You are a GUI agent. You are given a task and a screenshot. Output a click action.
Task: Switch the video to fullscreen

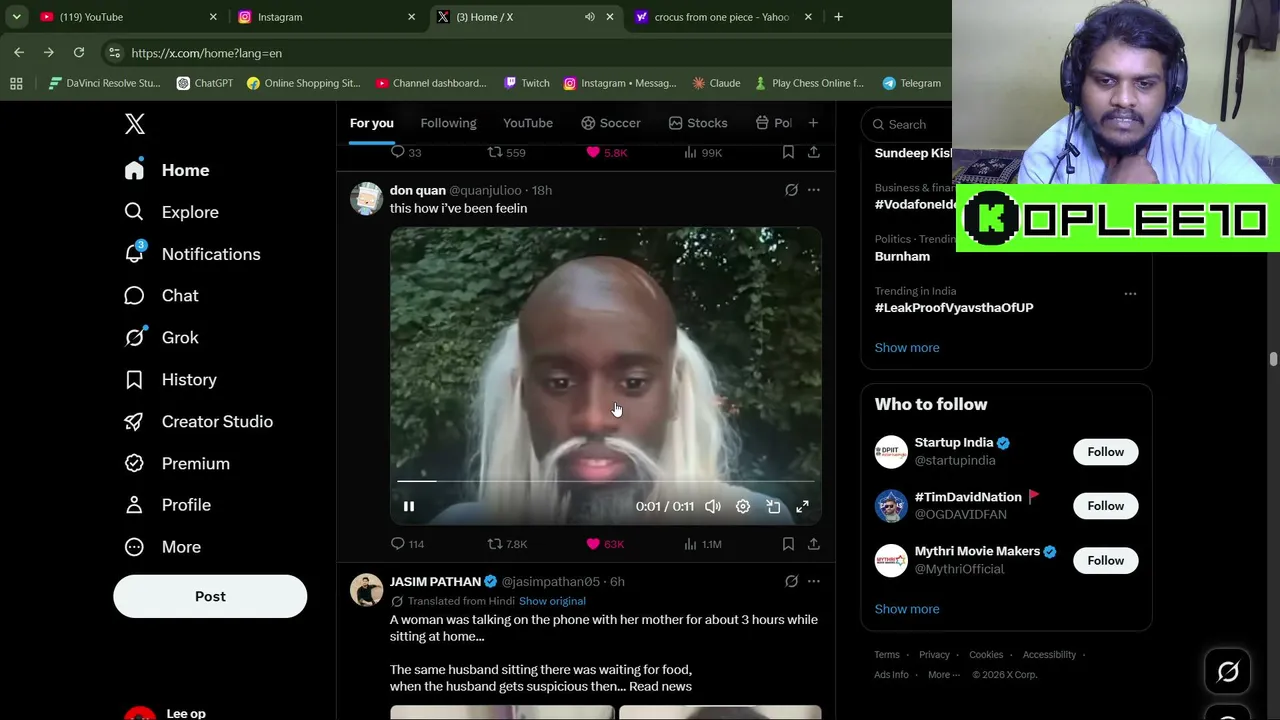802,507
